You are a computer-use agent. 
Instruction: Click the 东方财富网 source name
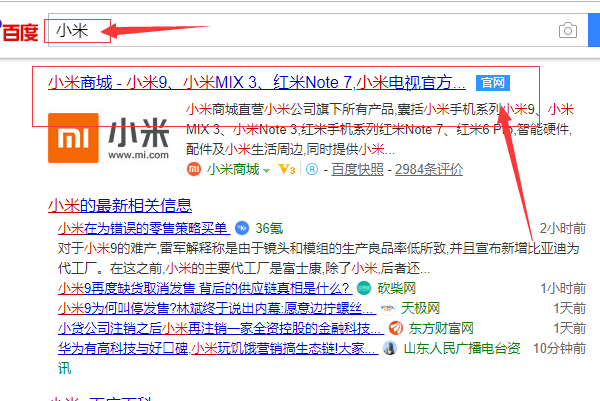click(441, 328)
